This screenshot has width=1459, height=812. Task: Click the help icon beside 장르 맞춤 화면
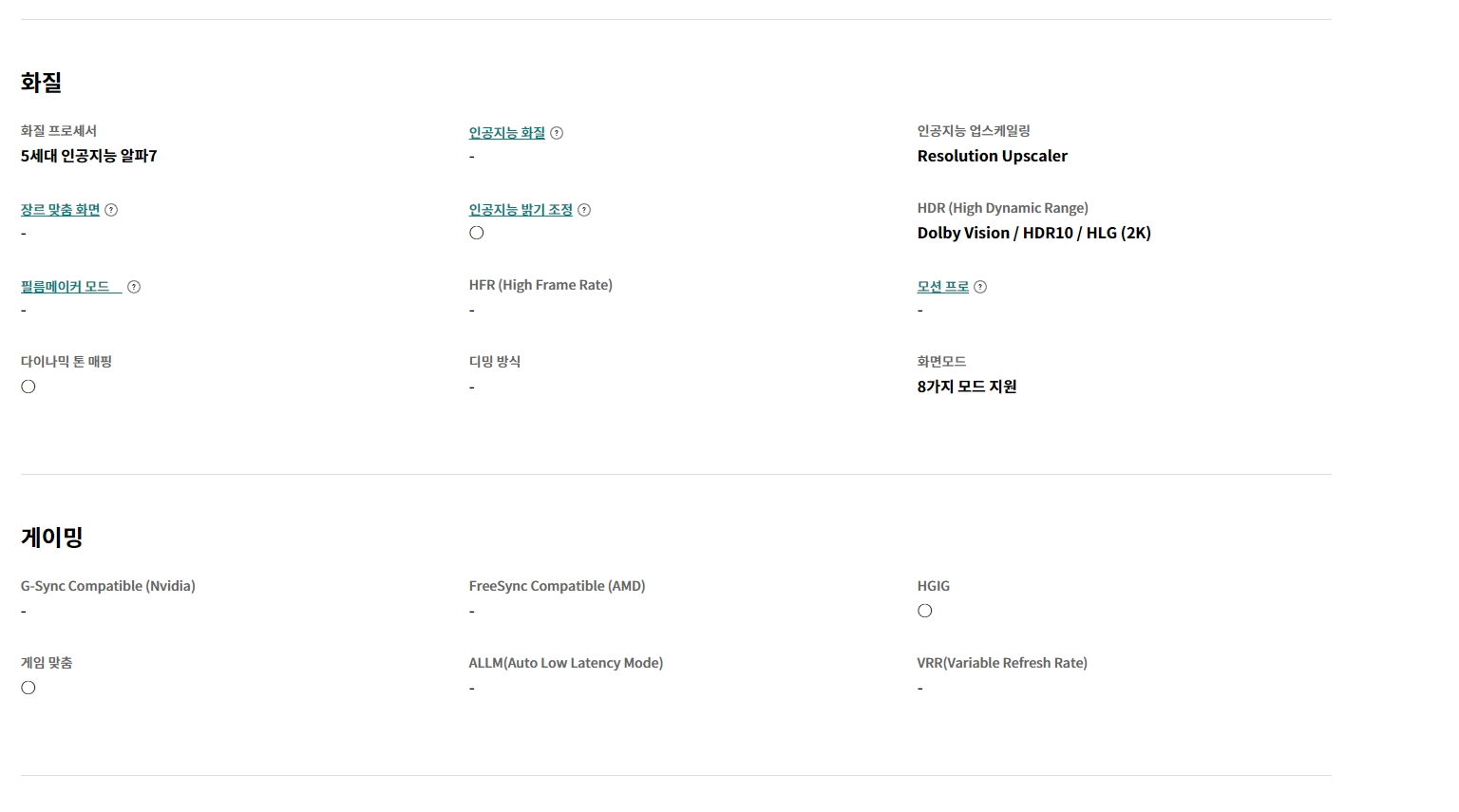111,210
